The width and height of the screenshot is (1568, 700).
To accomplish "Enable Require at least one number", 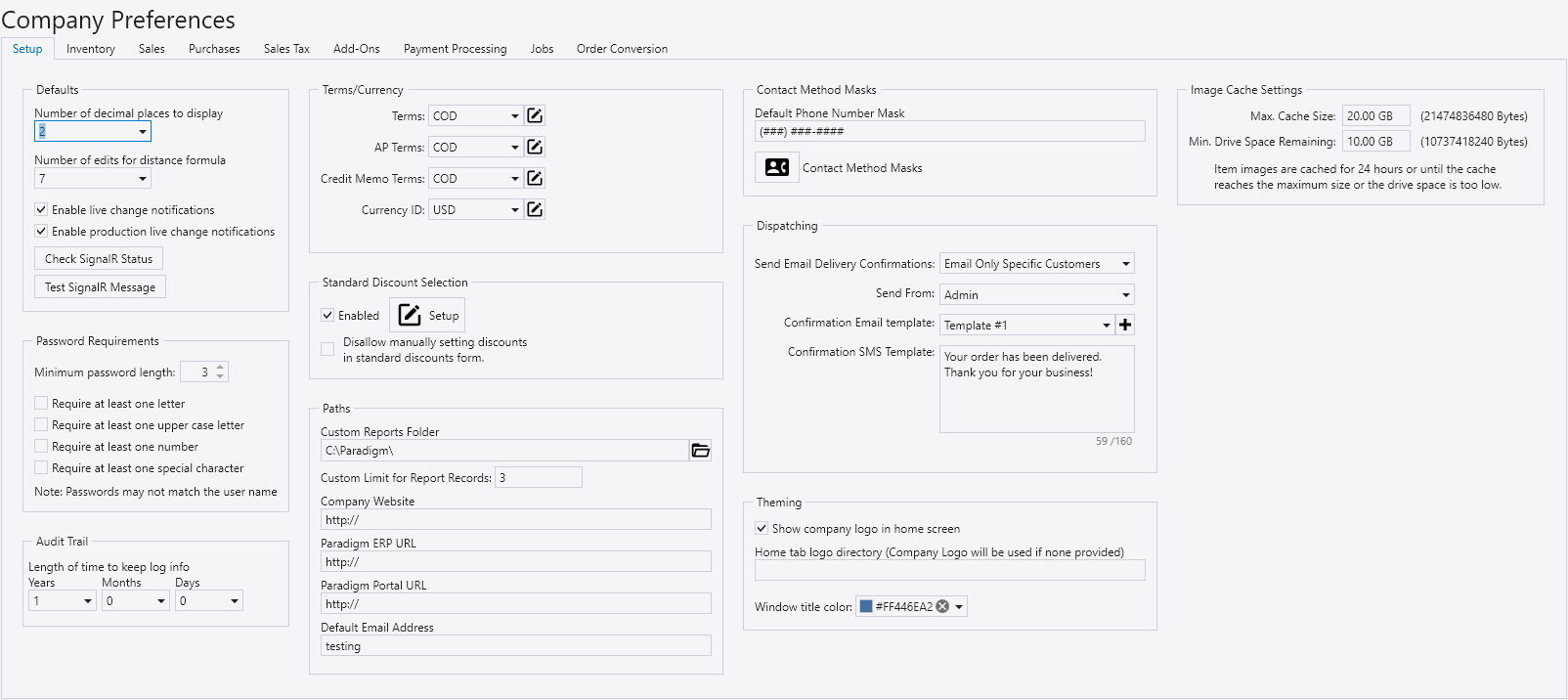I will point(41,447).
